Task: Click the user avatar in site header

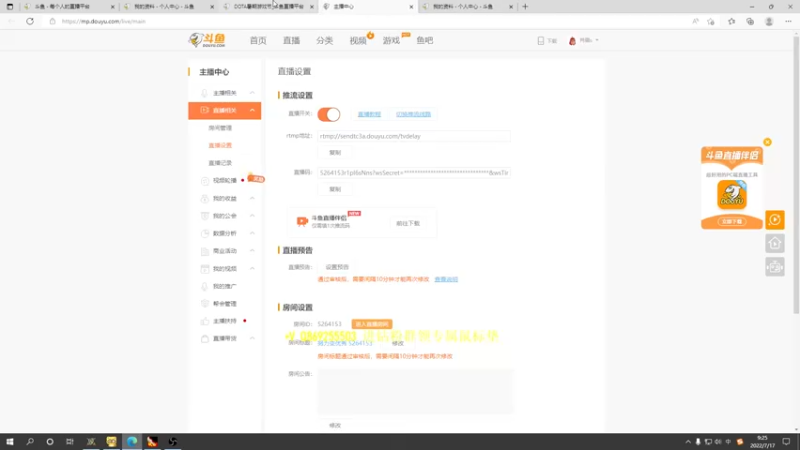Action: point(572,40)
